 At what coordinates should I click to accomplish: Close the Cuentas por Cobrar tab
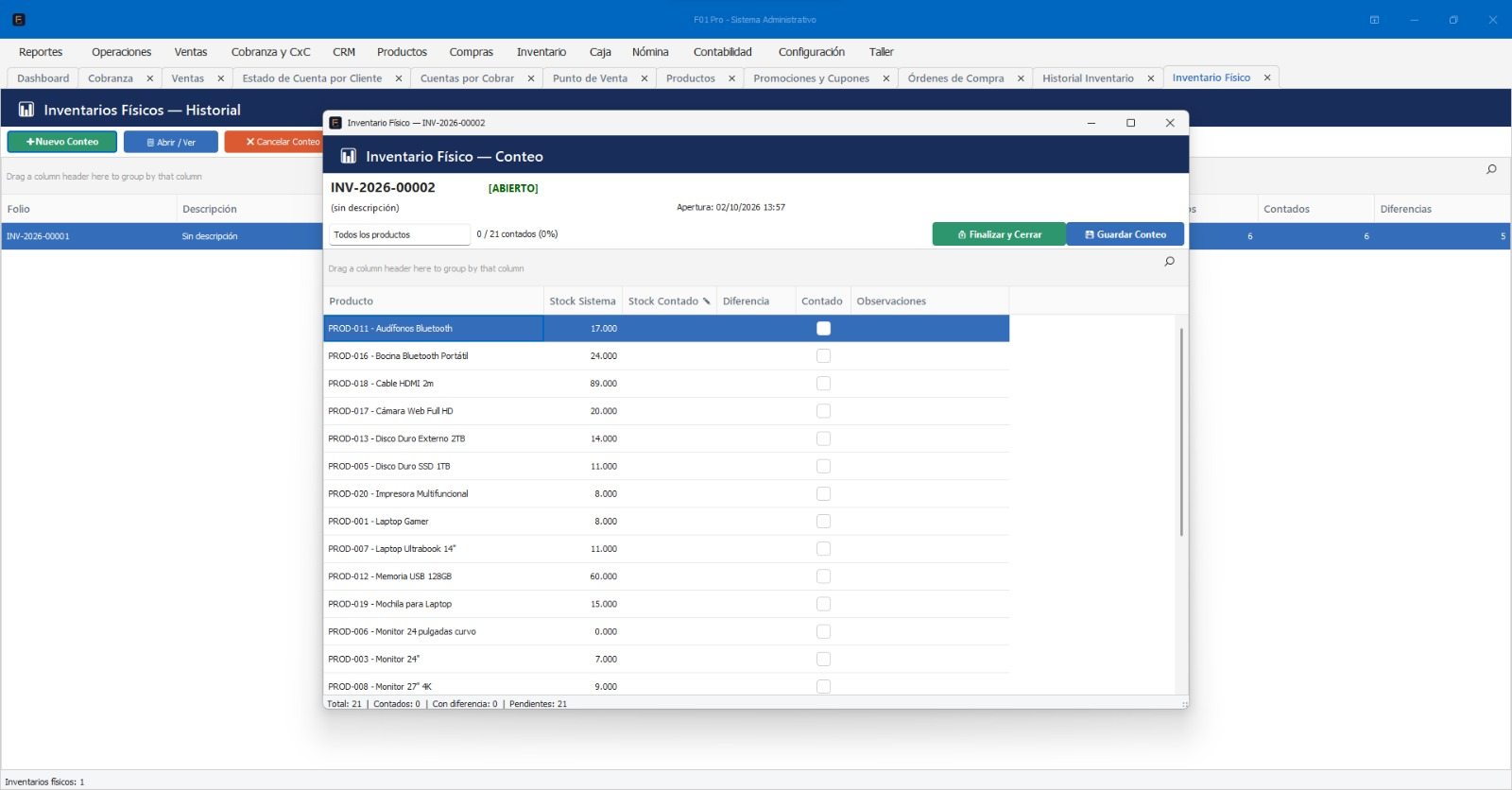(x=530, y=78)
